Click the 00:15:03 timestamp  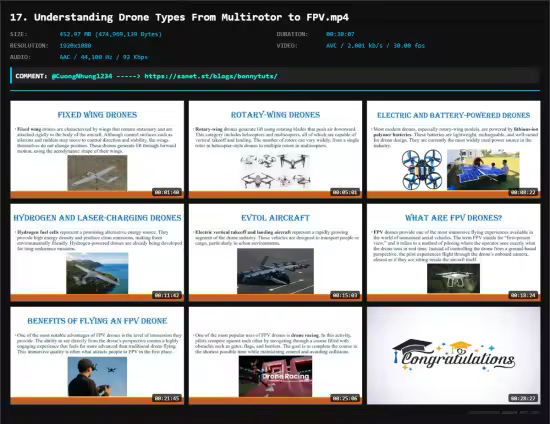345,295
